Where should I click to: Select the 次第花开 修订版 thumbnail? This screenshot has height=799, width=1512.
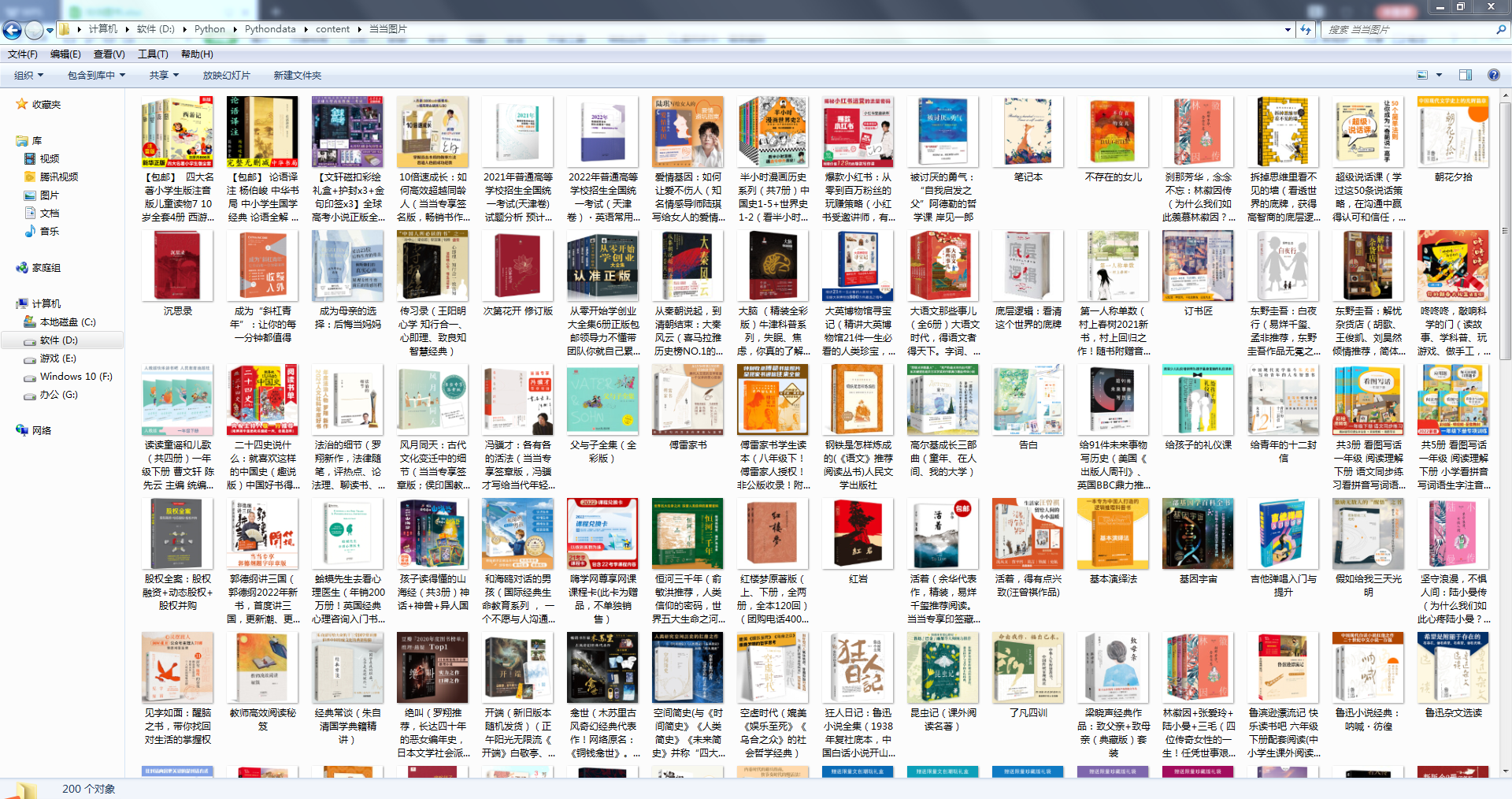point(517,266)
